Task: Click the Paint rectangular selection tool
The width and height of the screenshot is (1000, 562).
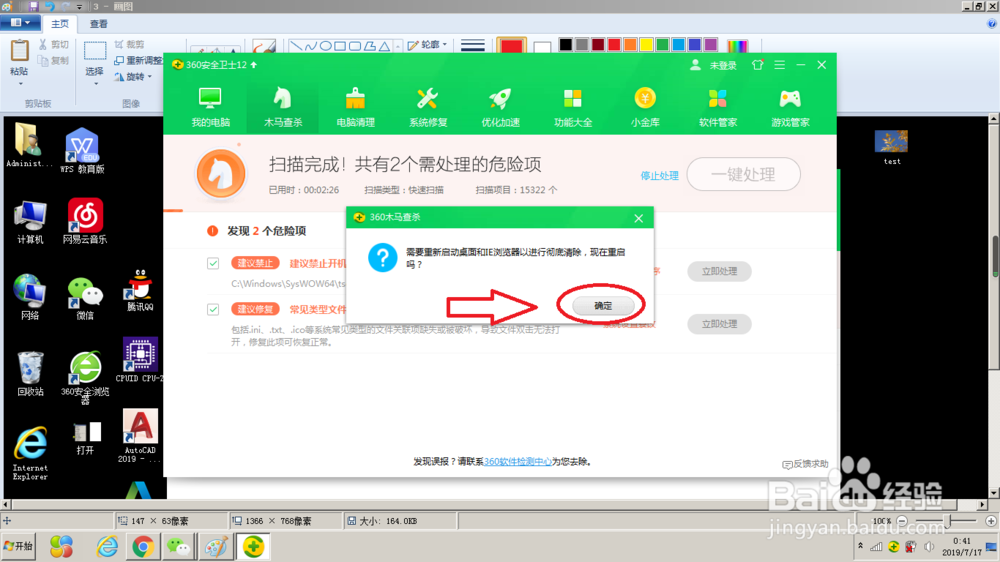Action: click(95, 51)
